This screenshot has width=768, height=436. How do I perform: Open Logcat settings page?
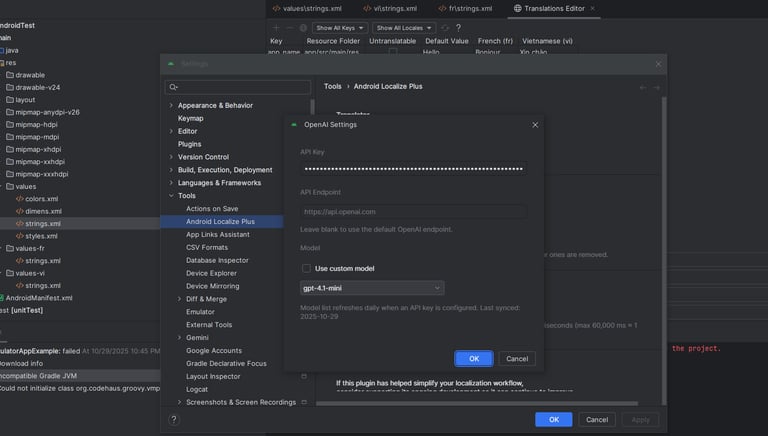point(197,389)
